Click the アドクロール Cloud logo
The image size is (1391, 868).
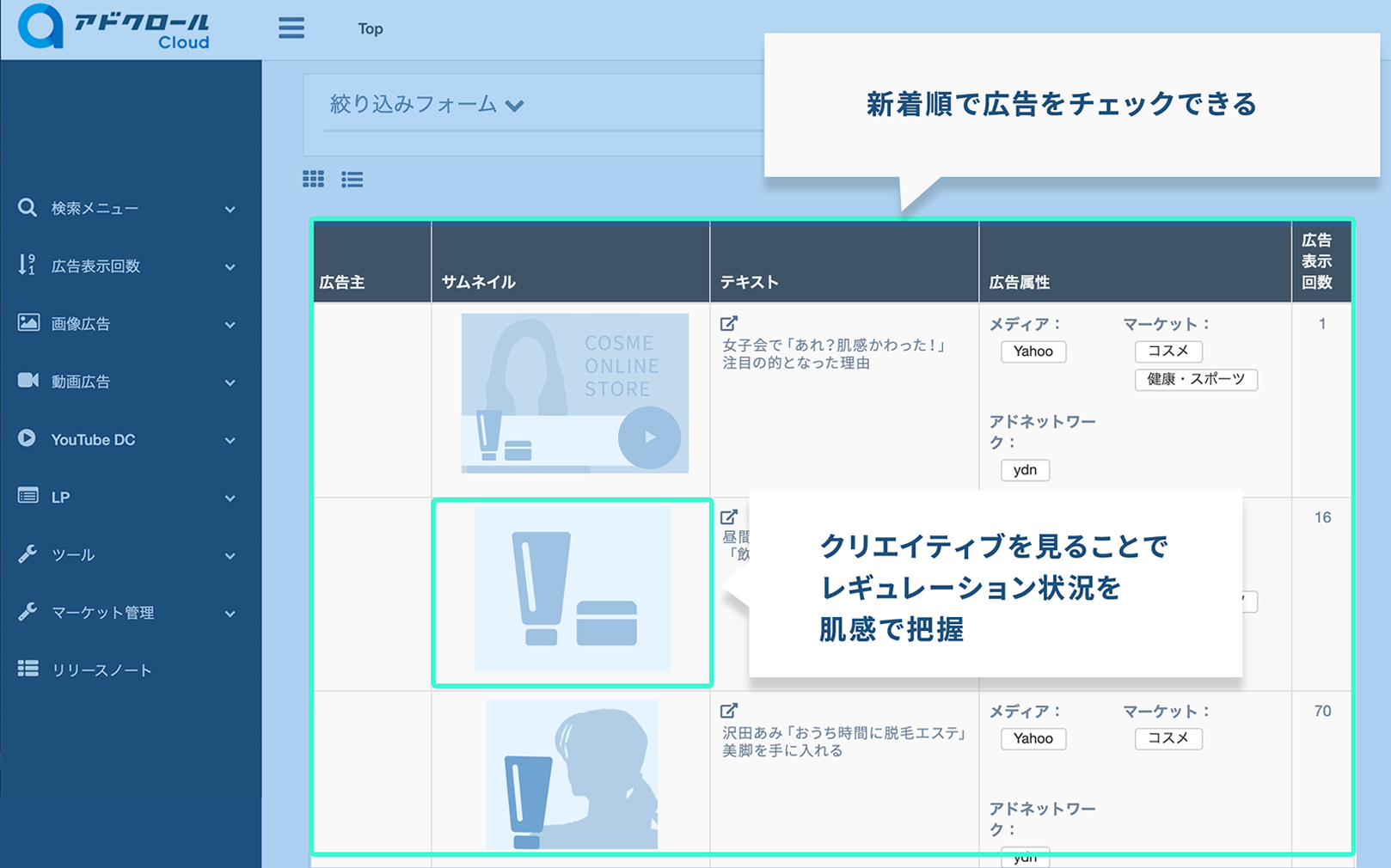click(112, 28)
